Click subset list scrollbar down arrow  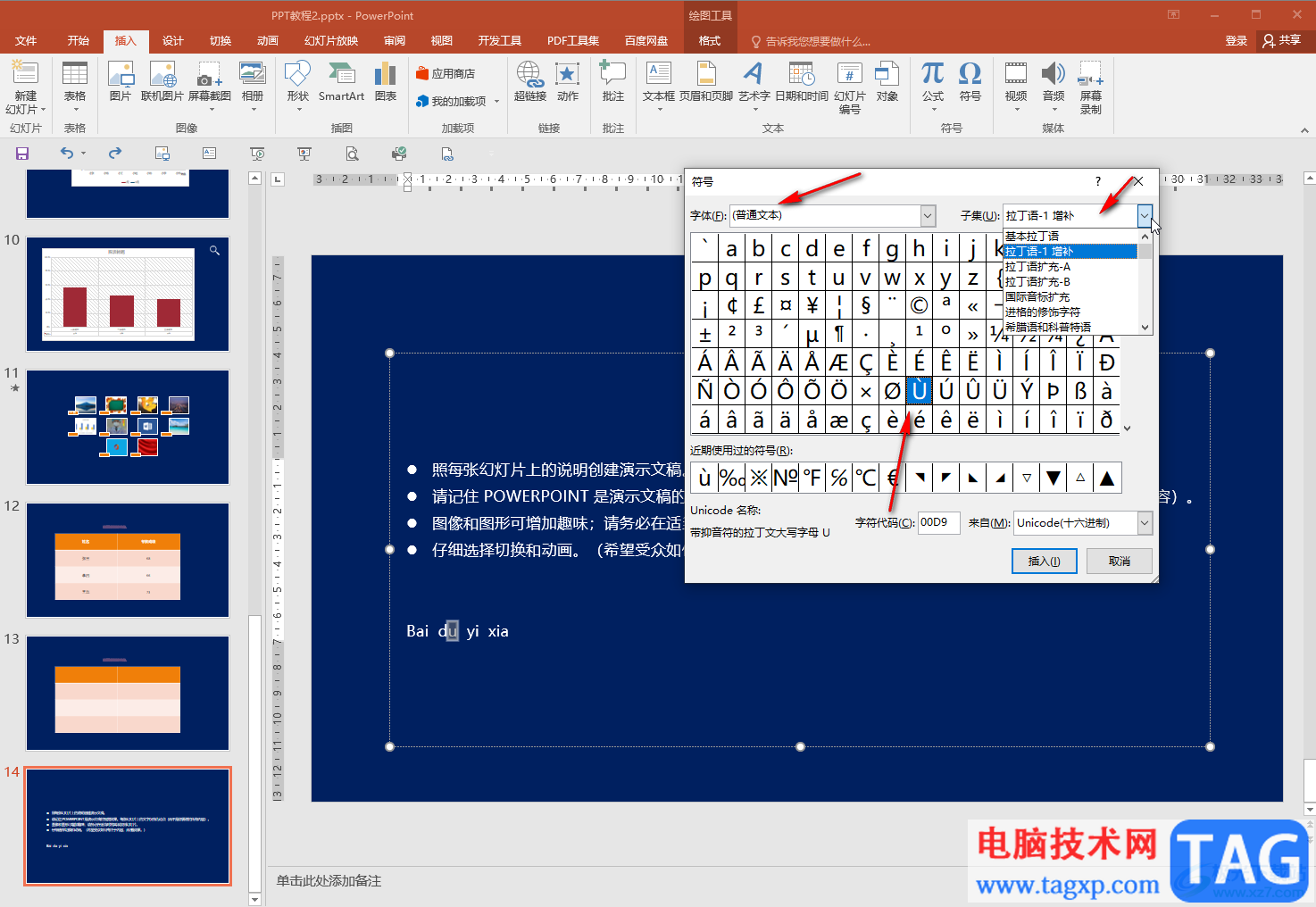pos(1145,328)
